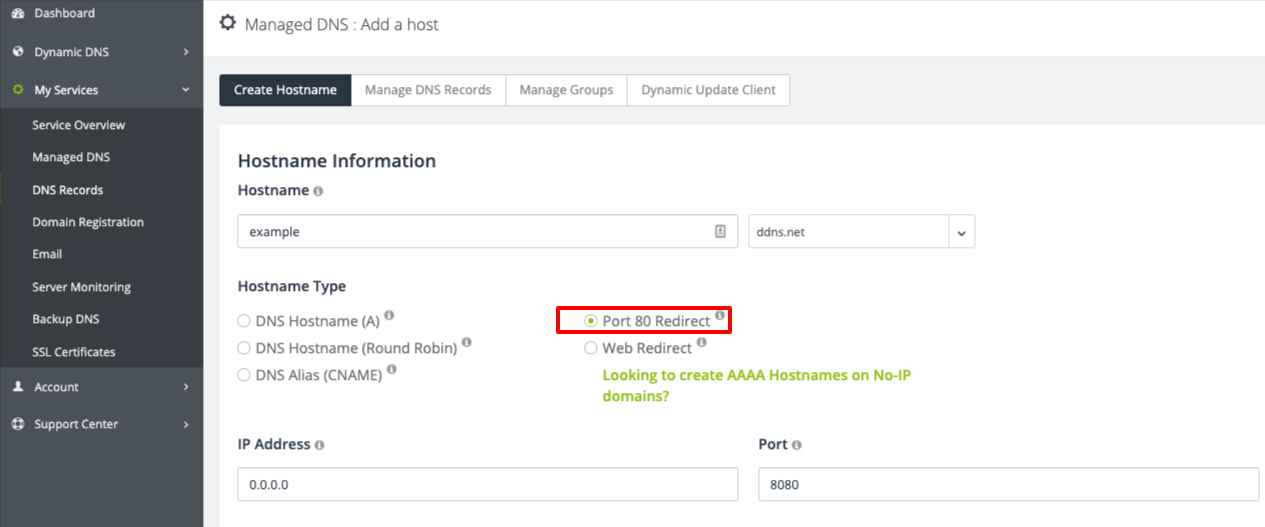Image resolution: width=1265 pixels, height=527 pixels.
Task: Click the info icon next to Port label
Action: (797, 445)
